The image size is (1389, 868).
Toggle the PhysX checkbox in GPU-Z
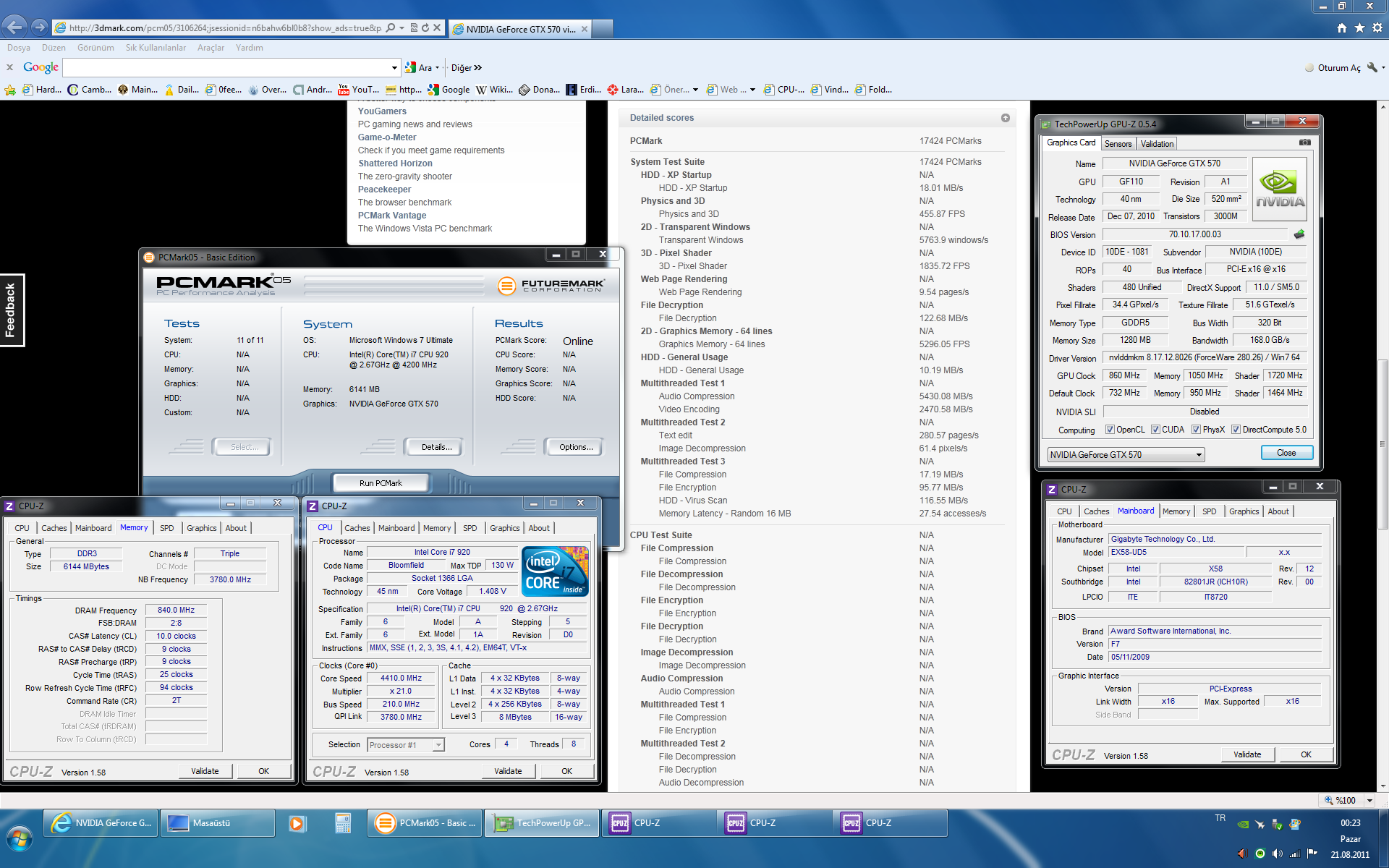[1196, 430]
